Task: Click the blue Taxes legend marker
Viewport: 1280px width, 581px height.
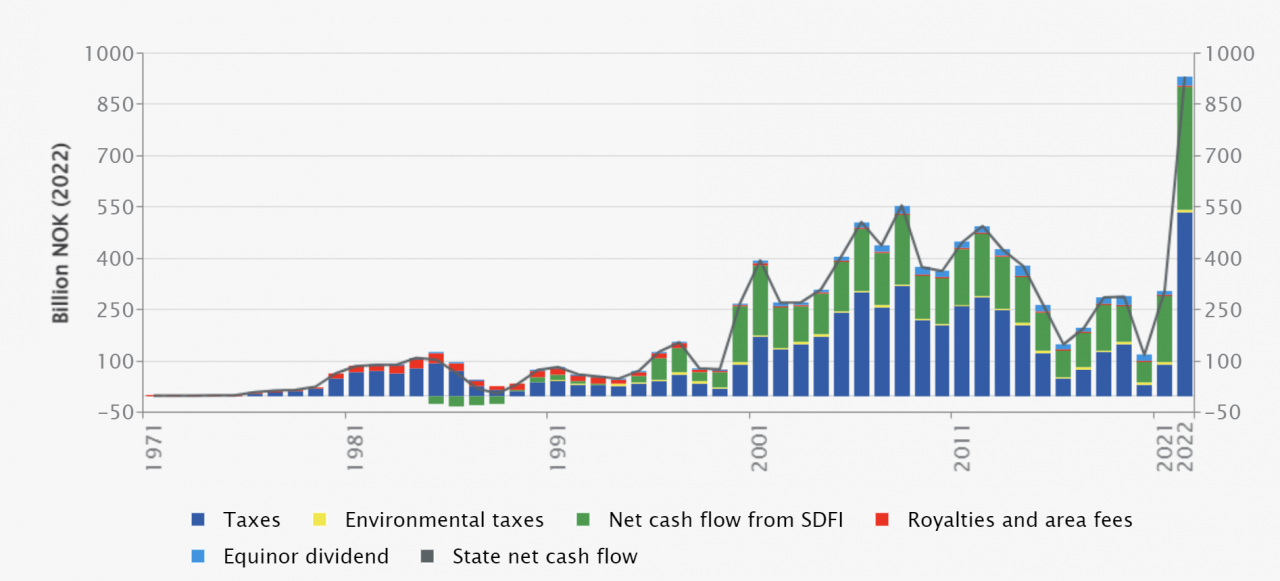Action: tap(197, 520)
